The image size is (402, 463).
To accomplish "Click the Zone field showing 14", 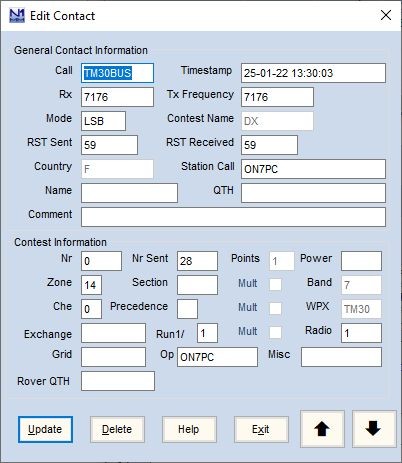I will [x=91, y=285].
